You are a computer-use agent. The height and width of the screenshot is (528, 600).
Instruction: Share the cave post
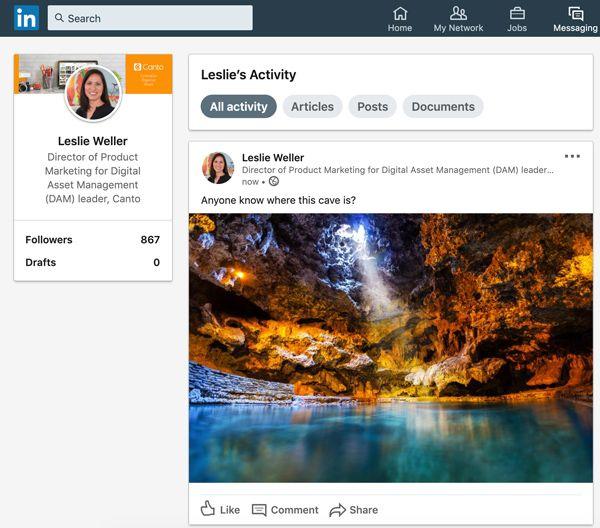[354, 509]
